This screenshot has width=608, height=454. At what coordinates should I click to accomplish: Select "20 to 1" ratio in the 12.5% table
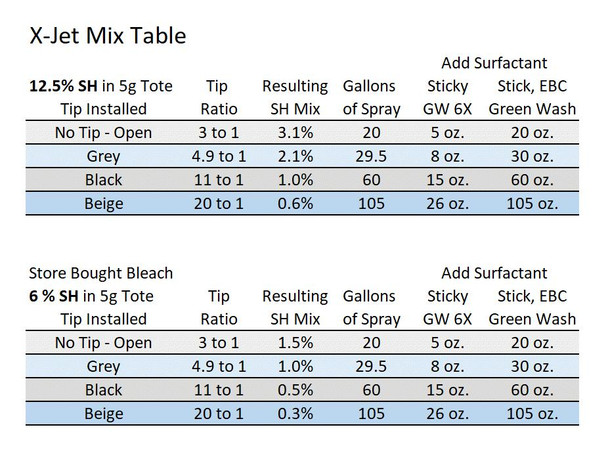(x=216, y=201)
